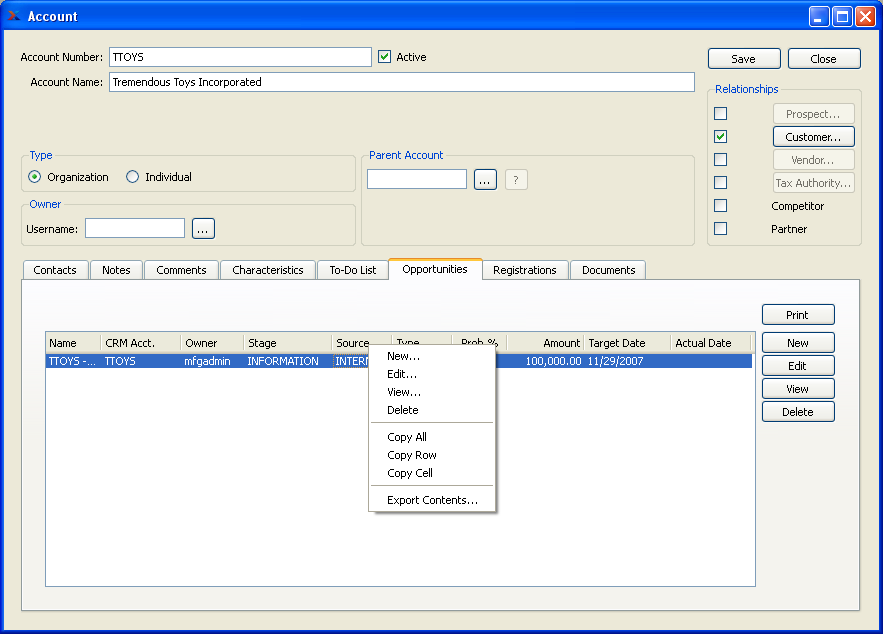Choose Edit... from the context menu
This screenshot has width=883, height=634.
[x=402, y=374]
